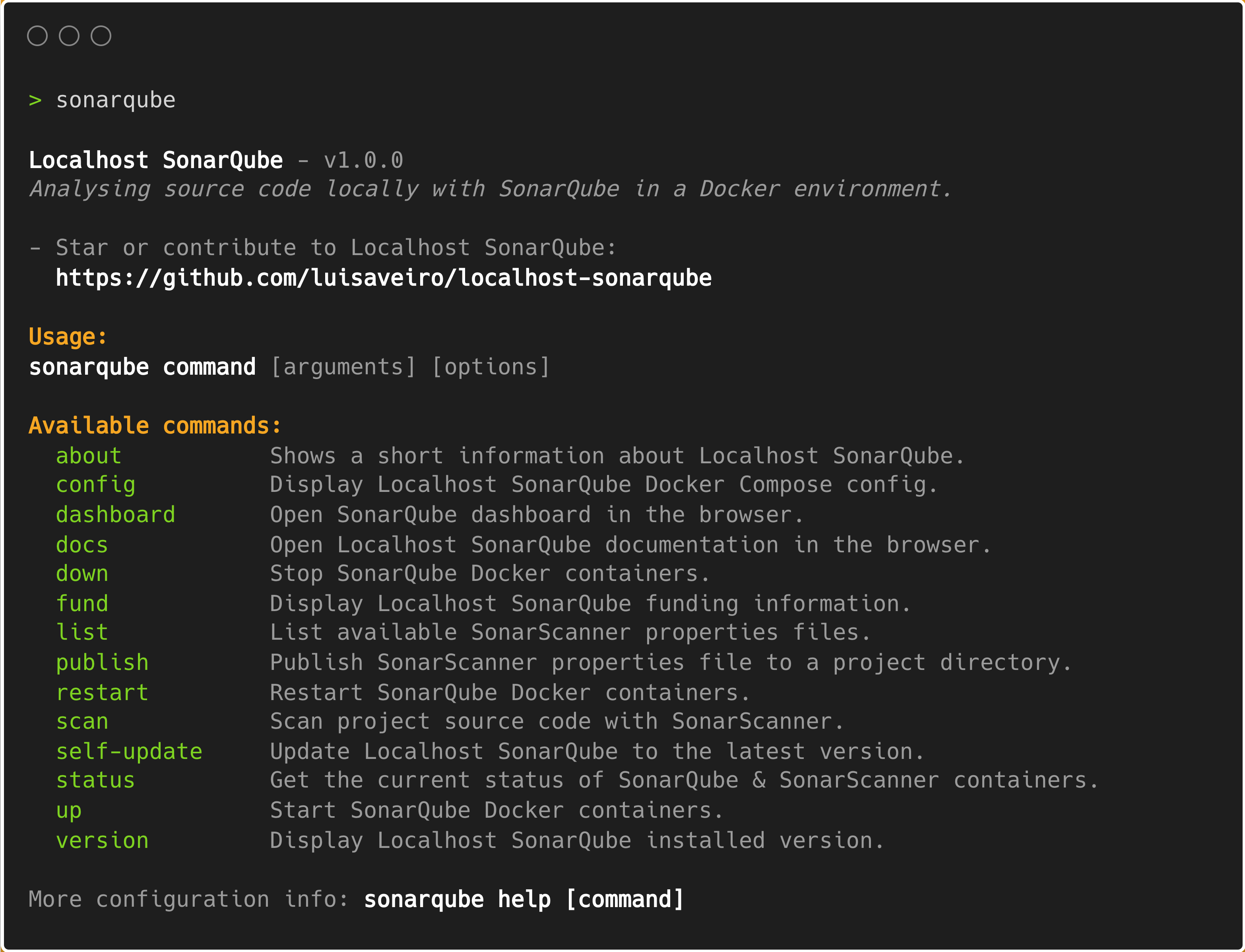Open the GitHub luisaveiro/localhost-sonarqube link

coord(384,278)
